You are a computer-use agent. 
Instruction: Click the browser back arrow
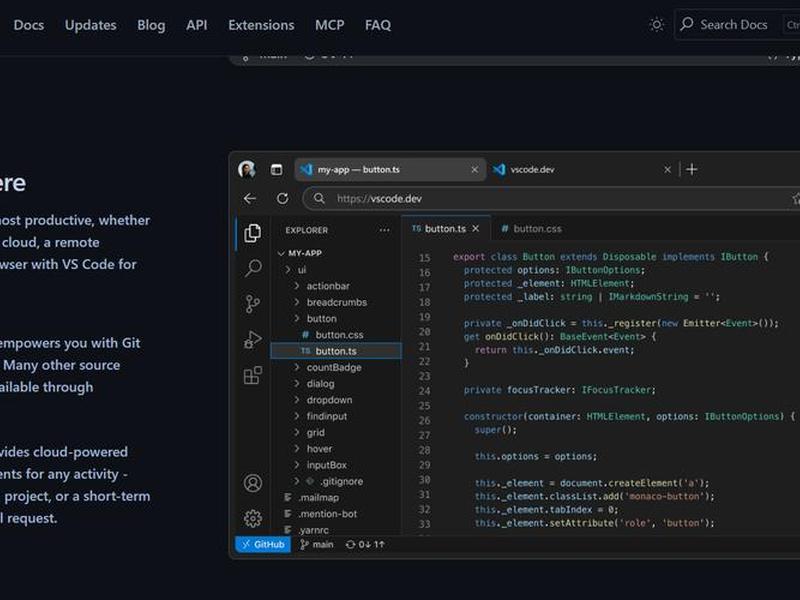pyautogui.click(x=249, y=198)
